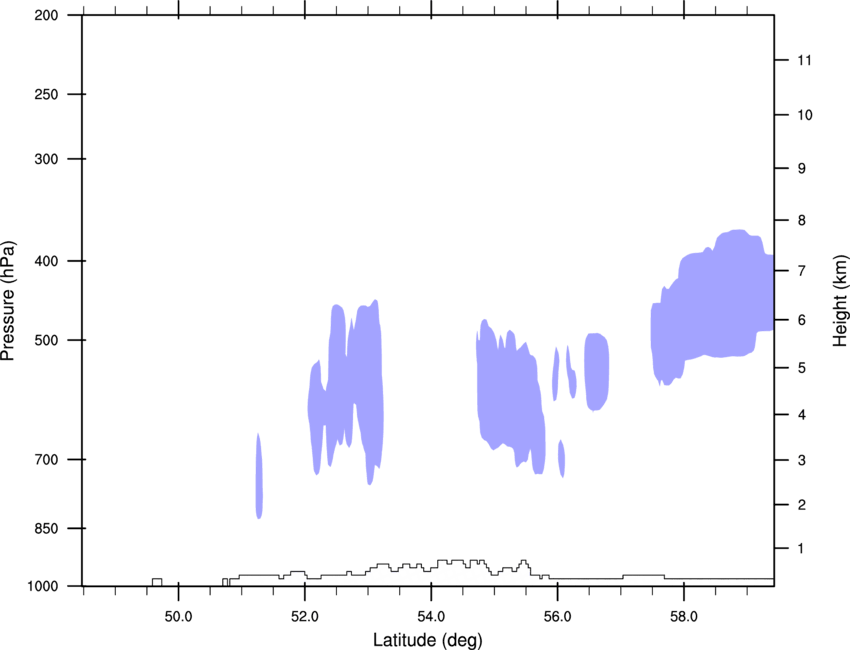Click the 6 km height label
The width and height of the screenshot is (850, 650).
[x=802, y=320]
